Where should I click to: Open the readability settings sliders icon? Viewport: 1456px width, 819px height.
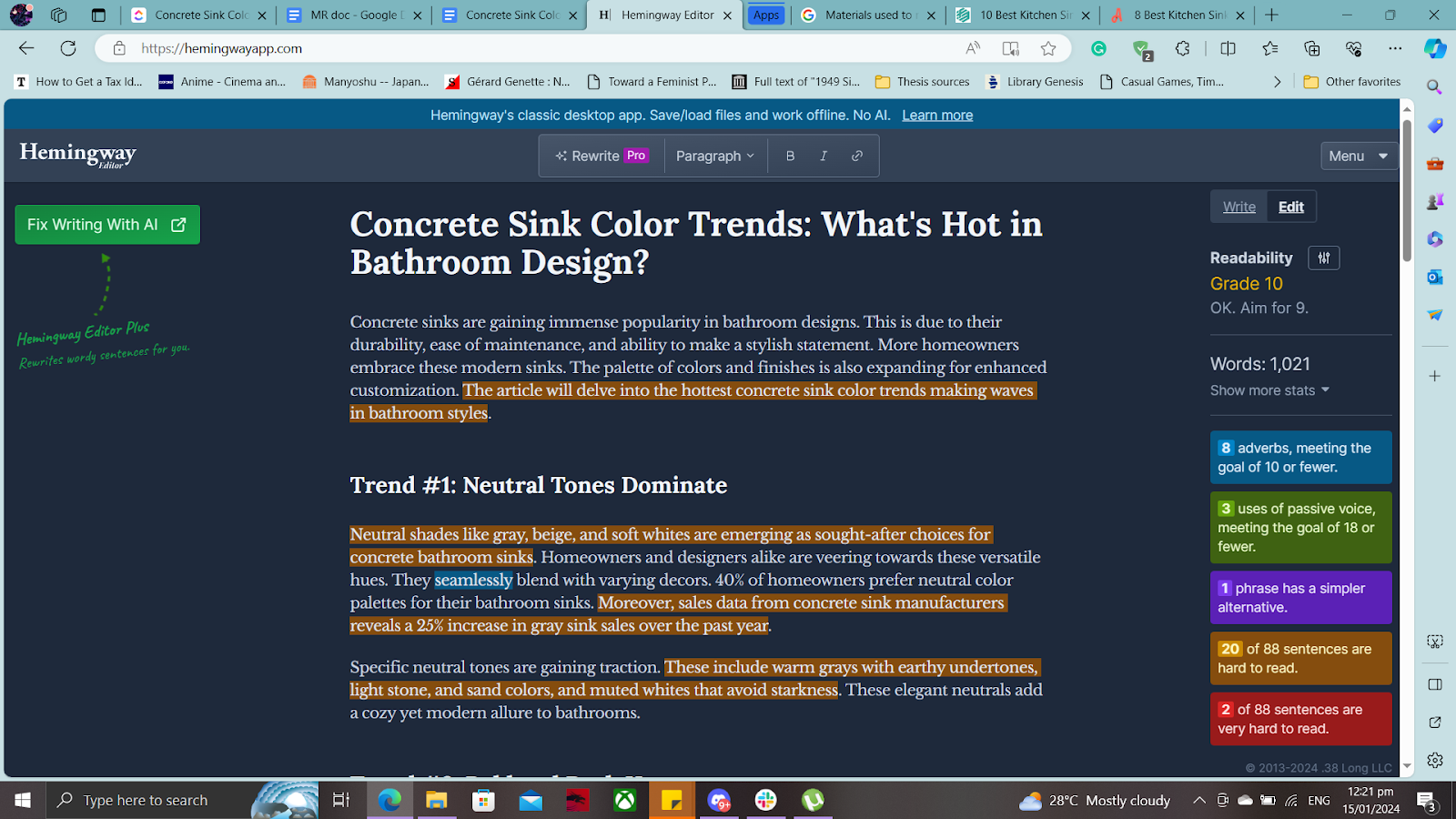coord(1324,258)
